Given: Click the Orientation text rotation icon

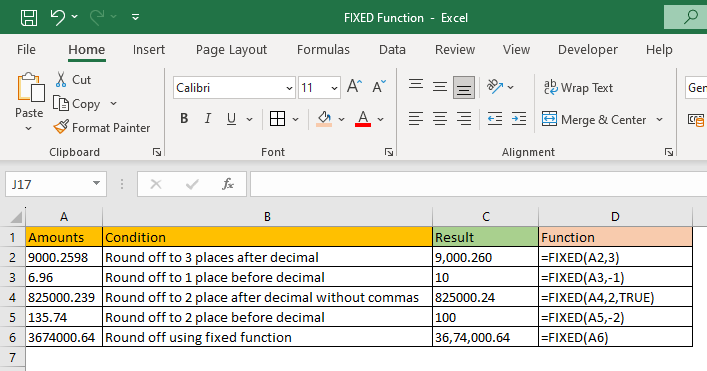Looking at the screenshot, I should click(x=495, y=87).
